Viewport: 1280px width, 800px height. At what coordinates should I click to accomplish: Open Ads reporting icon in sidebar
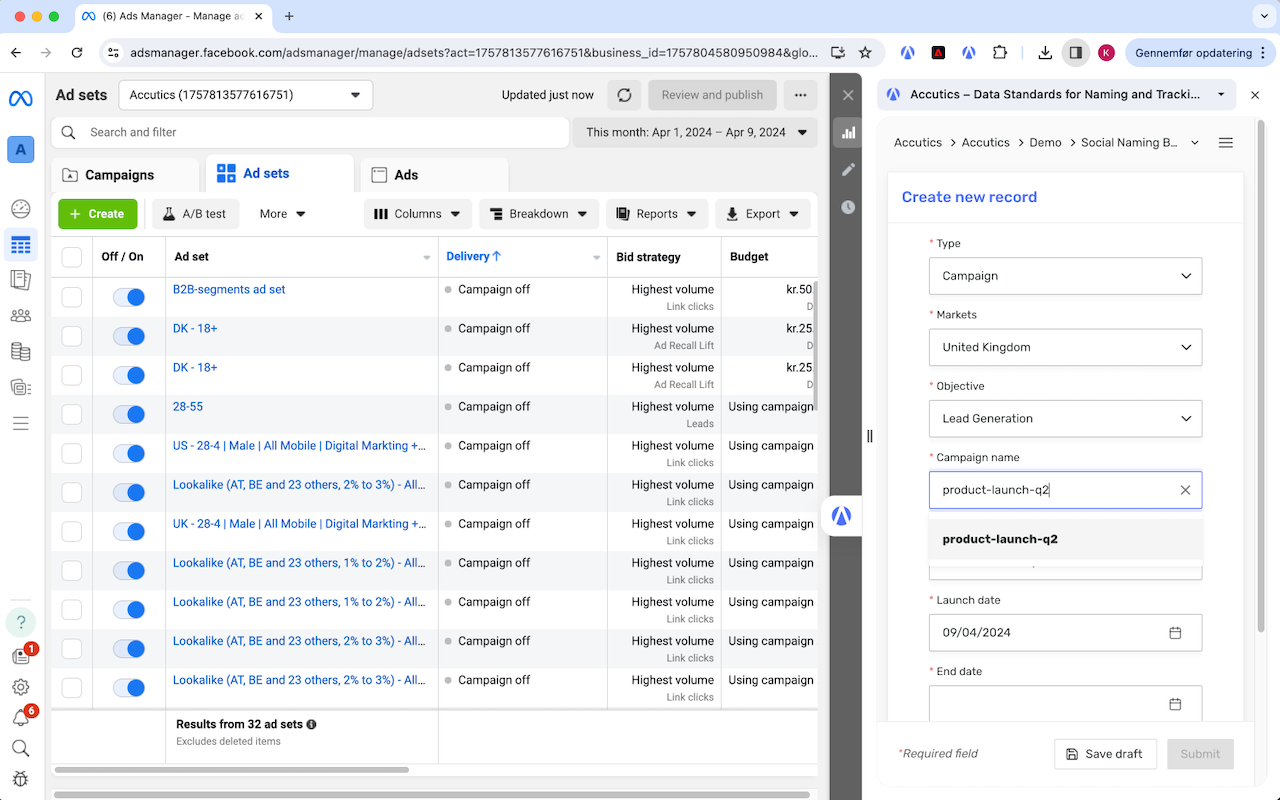pyautogui.click(x=21, y=280)
